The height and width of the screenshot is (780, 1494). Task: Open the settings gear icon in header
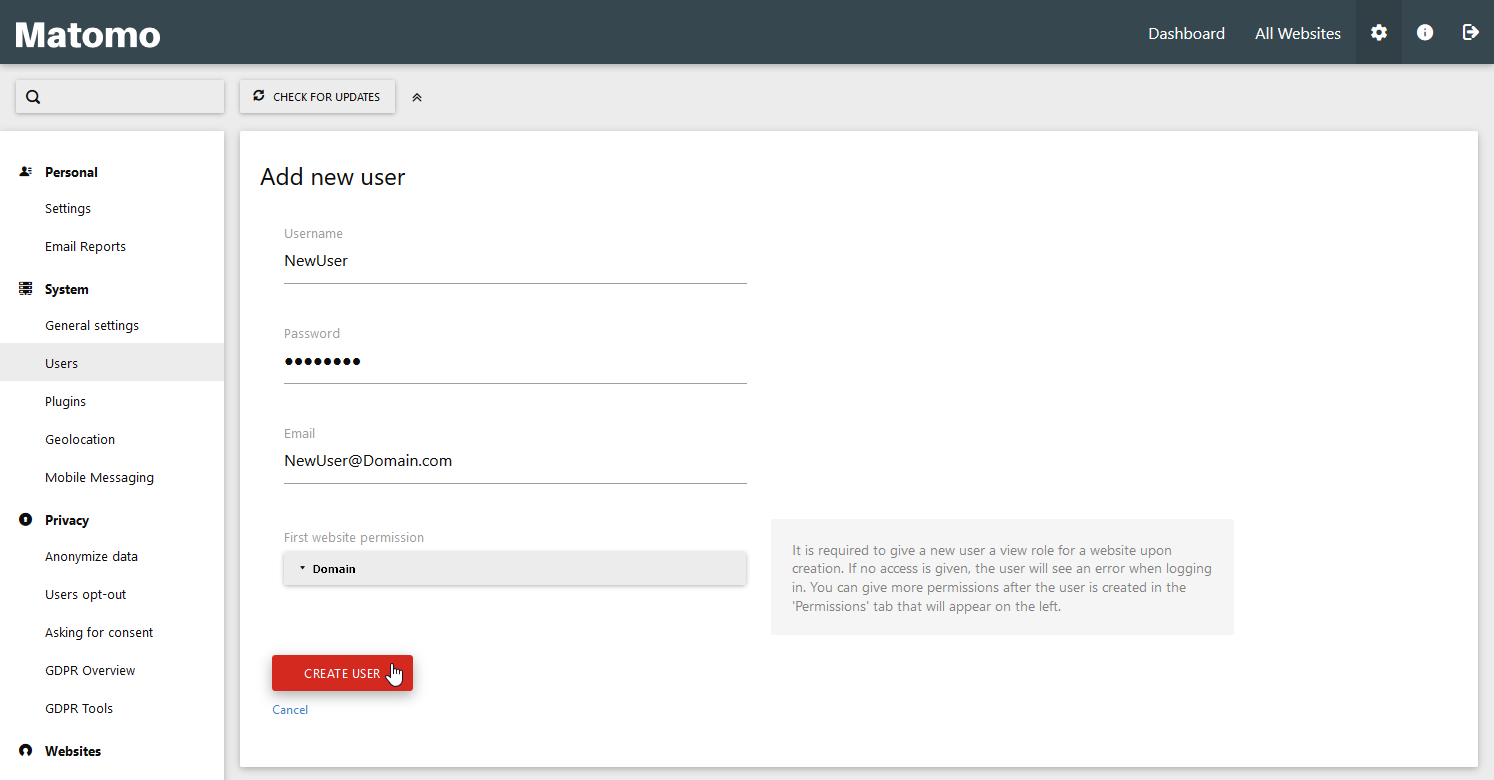[x=1378, y=33]
